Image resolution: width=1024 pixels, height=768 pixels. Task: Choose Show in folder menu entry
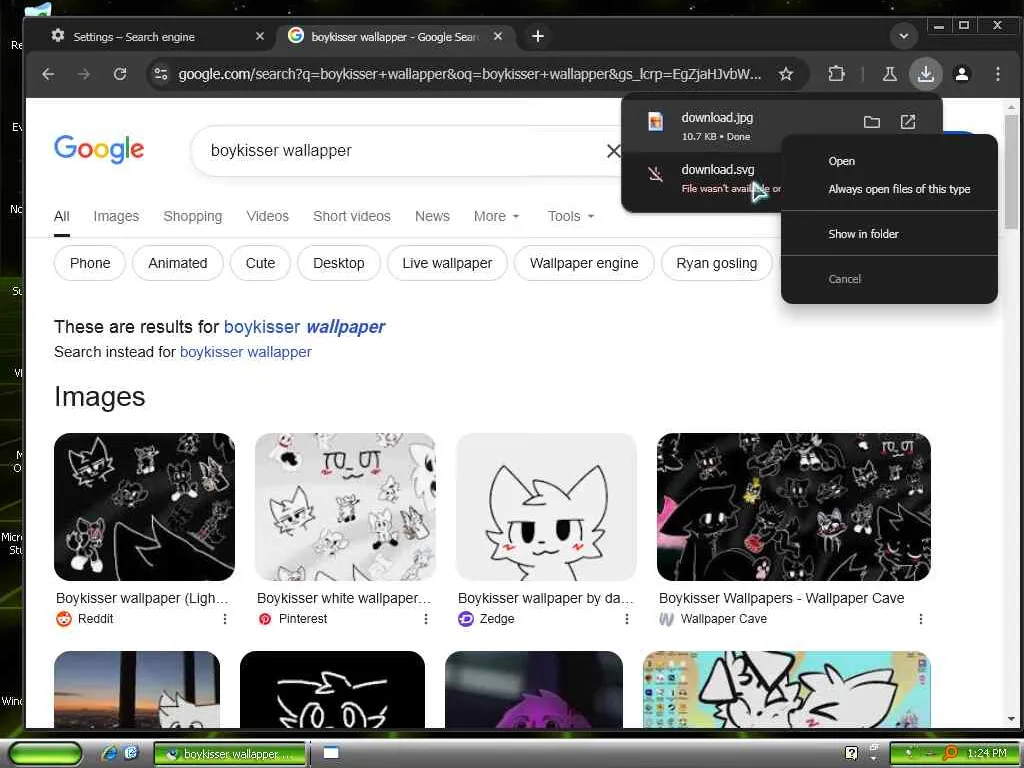click(889, 234)
